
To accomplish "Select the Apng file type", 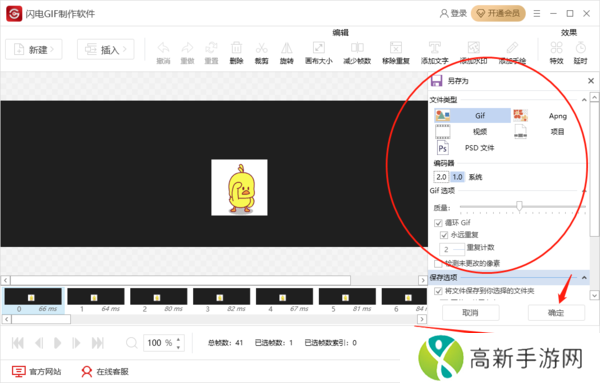I will click(x=550, y=116).
